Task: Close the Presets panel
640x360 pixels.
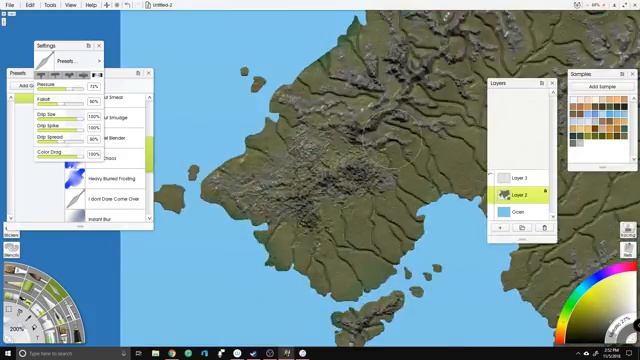Action: pos(149,73)
